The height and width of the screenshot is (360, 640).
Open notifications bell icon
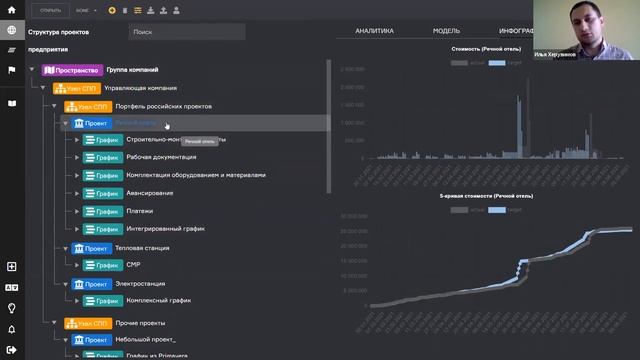coord(12,329)
